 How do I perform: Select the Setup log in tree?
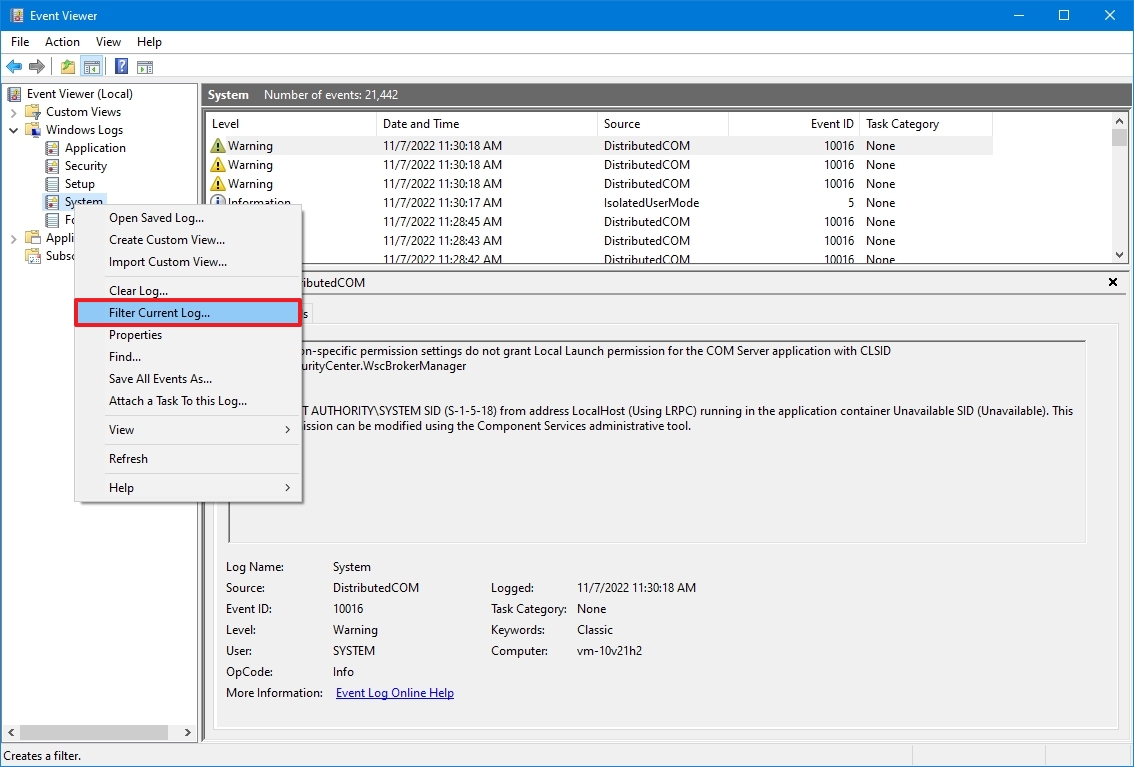(x=79, y=184)
